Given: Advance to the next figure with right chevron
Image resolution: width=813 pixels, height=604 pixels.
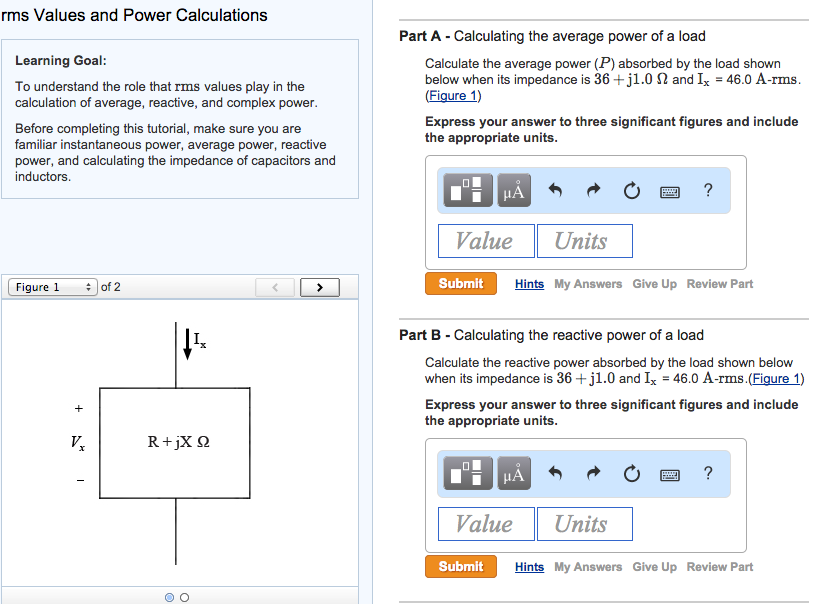Looking at the screenshot, I should pos(319,287).
